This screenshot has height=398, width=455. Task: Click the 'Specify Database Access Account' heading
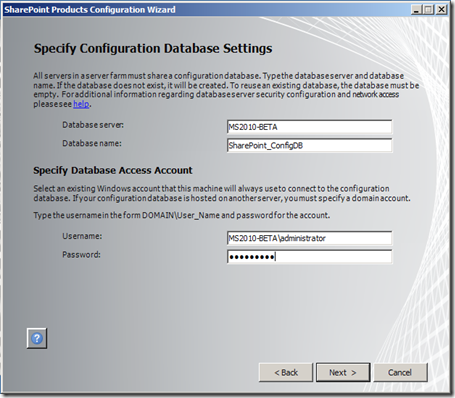tap(113, 170)
